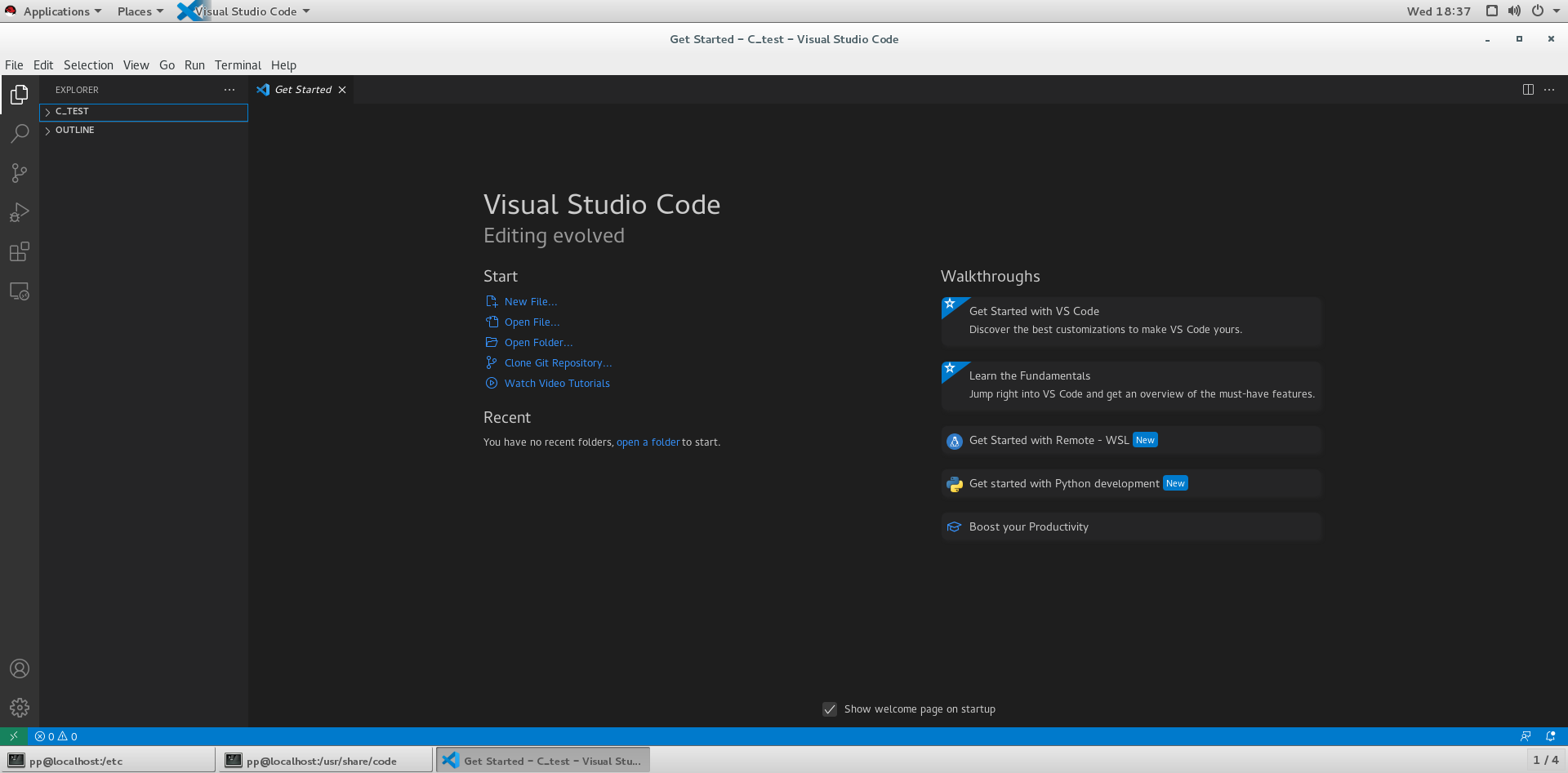Open Get Started with Remote - WSL walkthrough
Screen dimensions: 1568x773
pos(1131,441)
